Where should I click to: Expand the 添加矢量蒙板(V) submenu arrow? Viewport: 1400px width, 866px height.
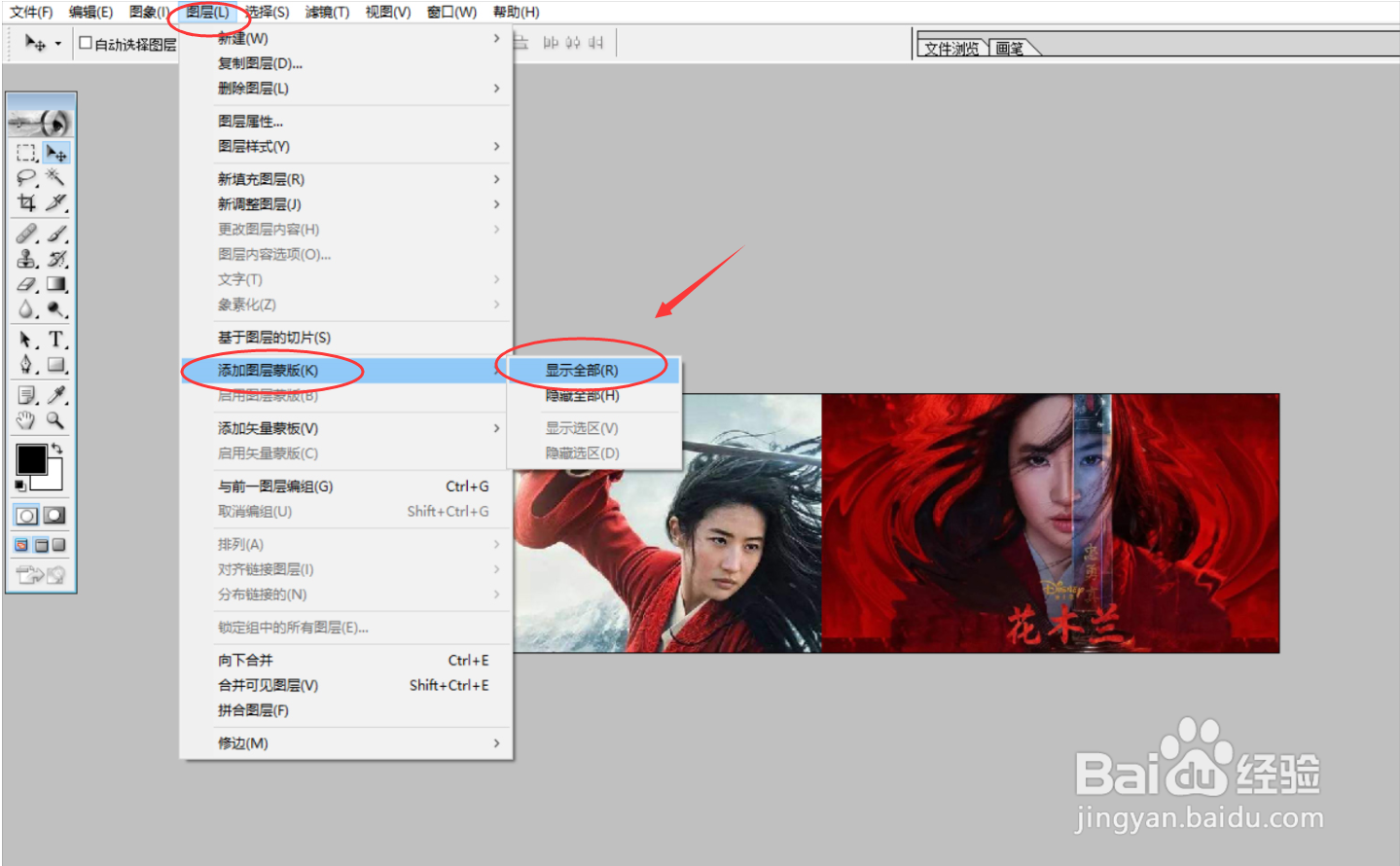(x=496, y=428)
